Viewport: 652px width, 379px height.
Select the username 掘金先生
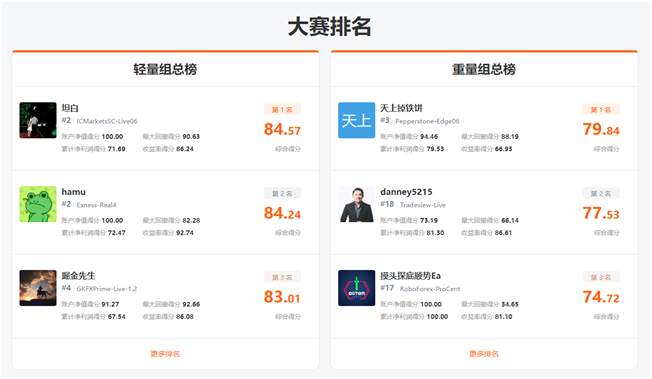[x=78, y=275]
